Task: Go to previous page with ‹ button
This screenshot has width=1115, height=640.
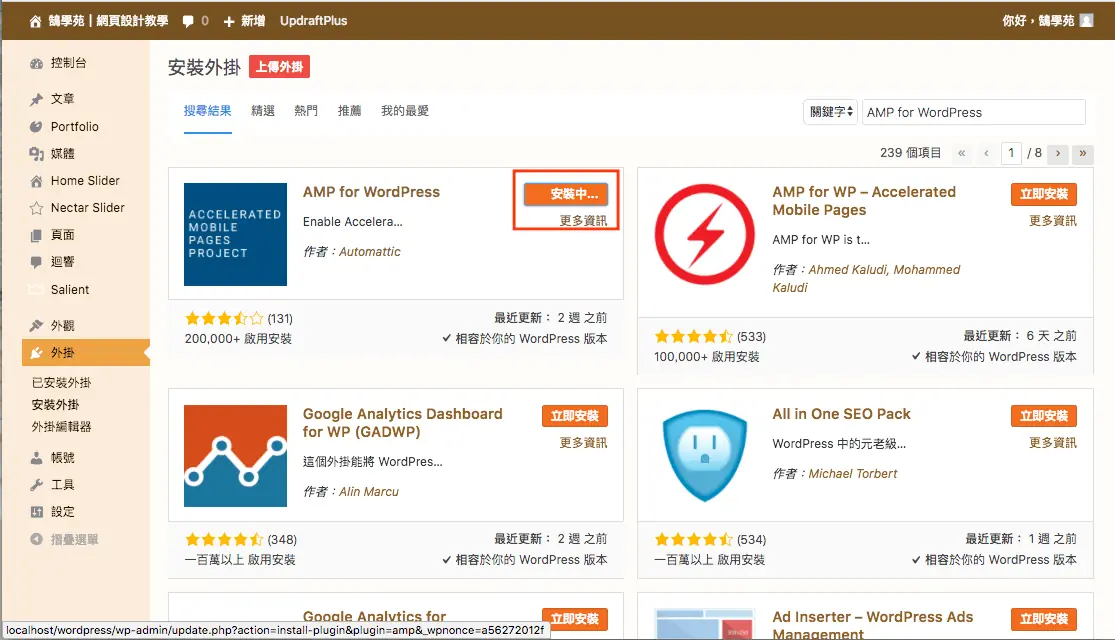Action: (986, 153)
